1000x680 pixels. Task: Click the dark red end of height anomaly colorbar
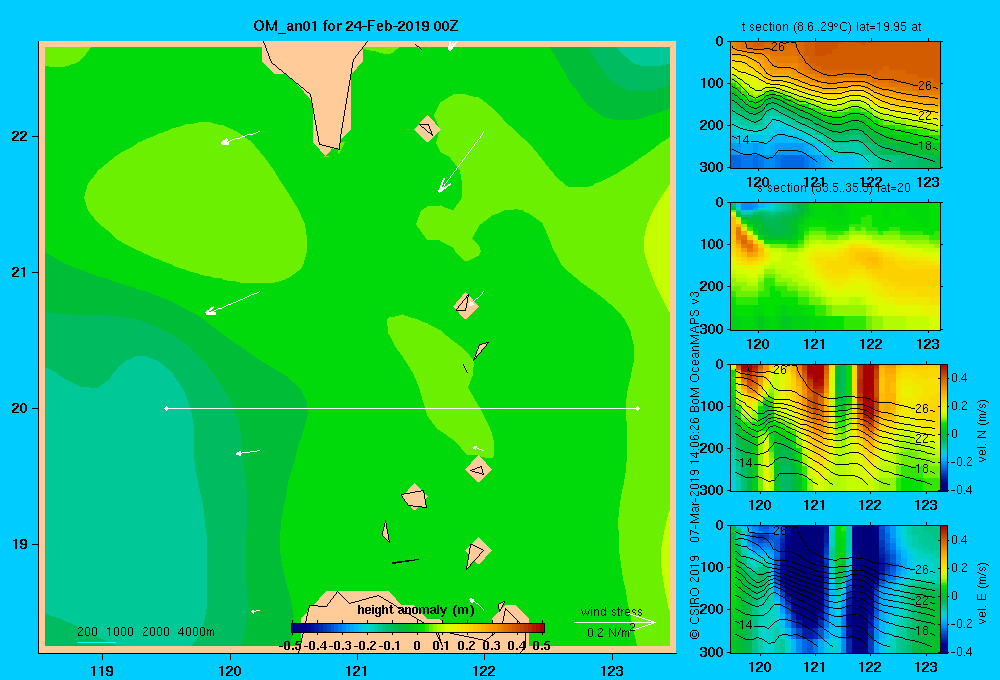tap(538, 628)
